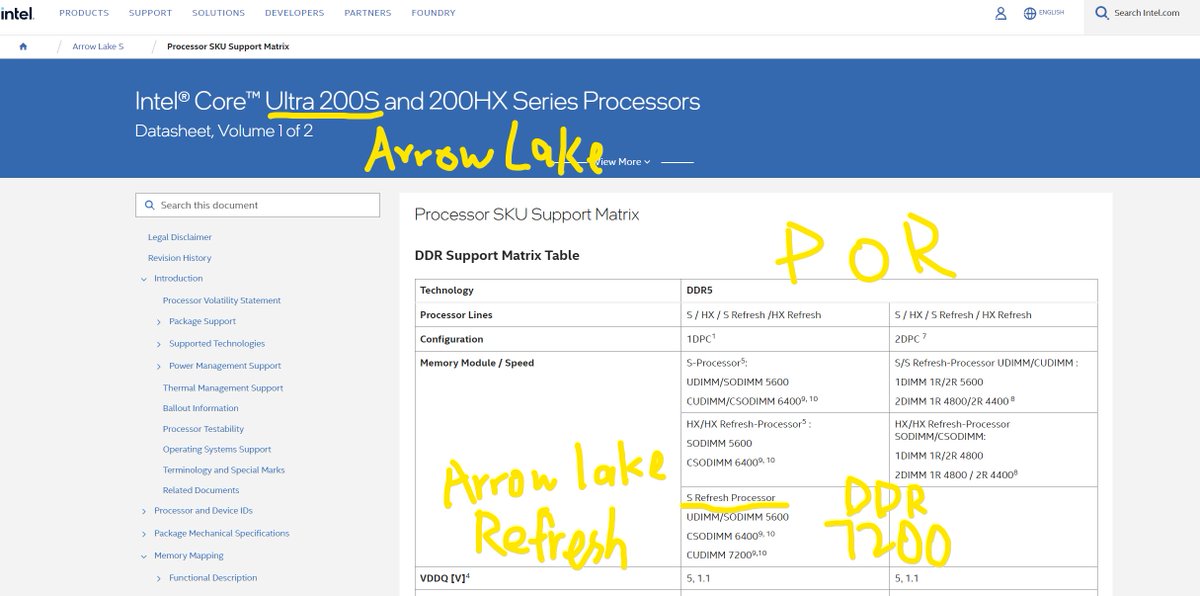
Task: Click the DDR Support Matrix Table heading
Action: point(497,255)
